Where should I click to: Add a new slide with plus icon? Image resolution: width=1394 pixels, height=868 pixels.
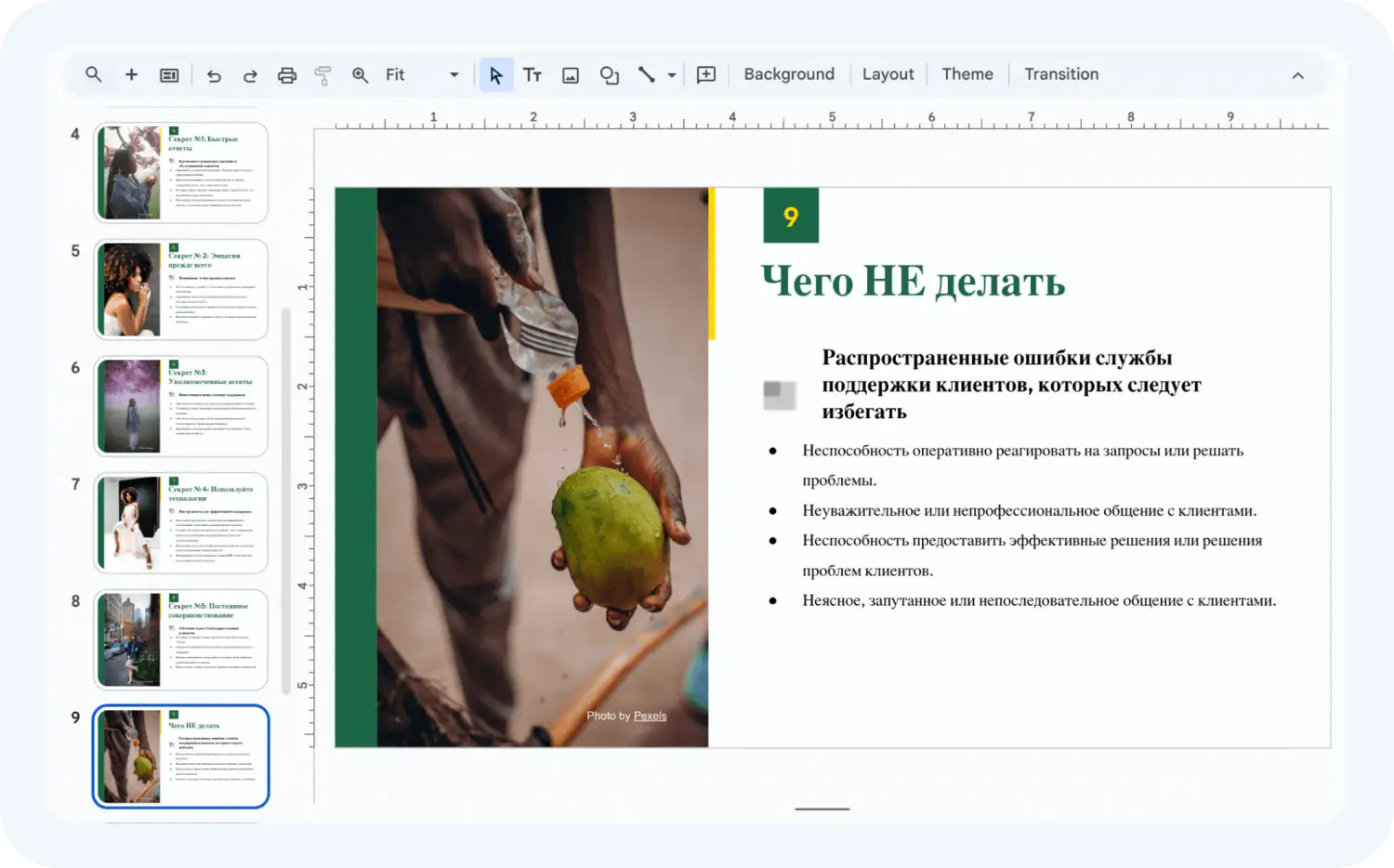click(x=131, y=74)
